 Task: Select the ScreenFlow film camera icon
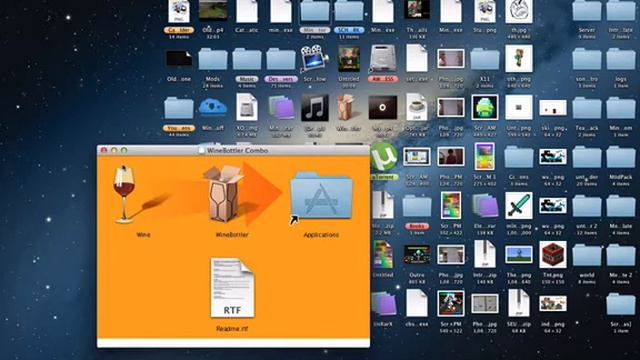315,59
